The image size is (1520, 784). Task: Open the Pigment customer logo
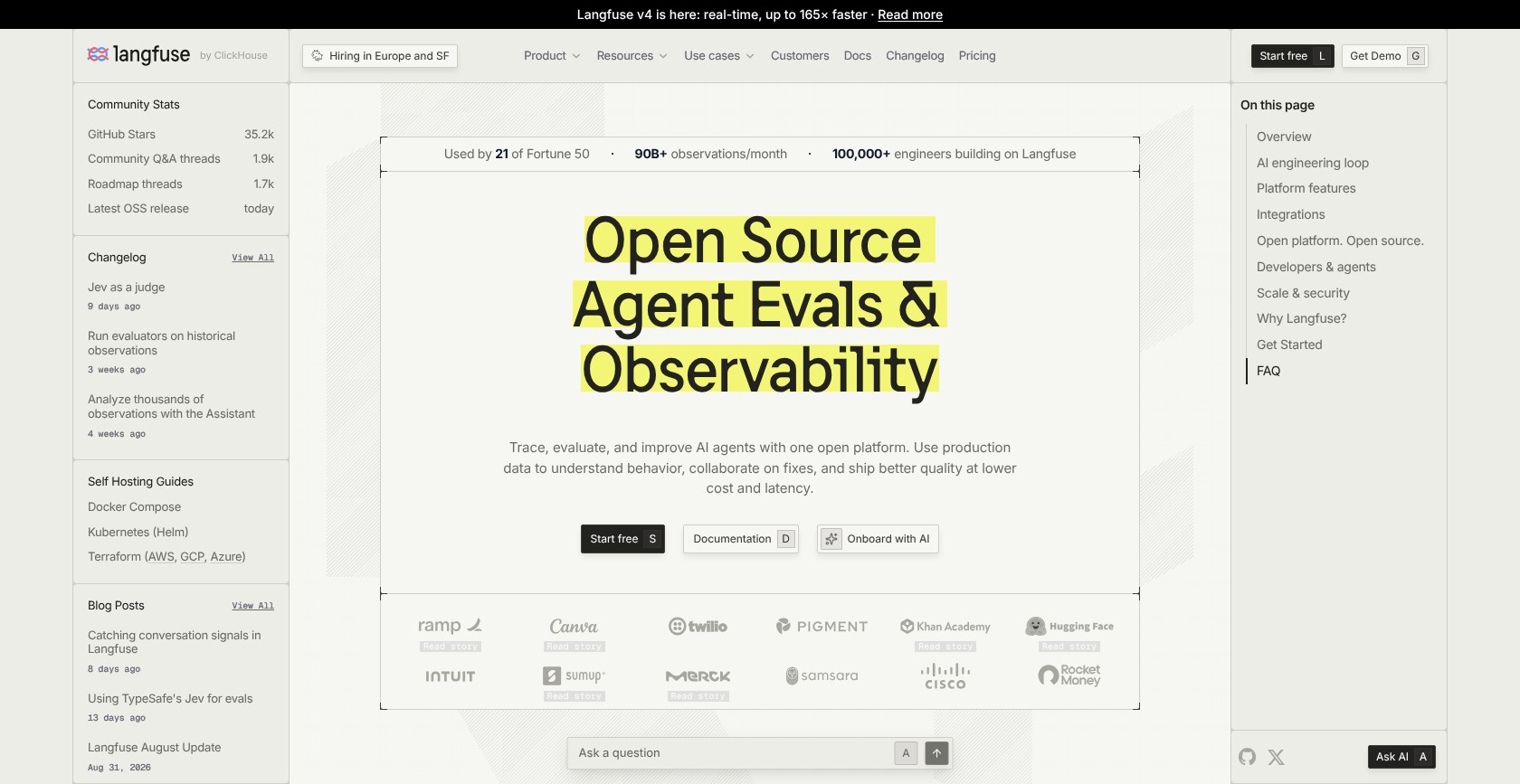(x=822, y=626)
